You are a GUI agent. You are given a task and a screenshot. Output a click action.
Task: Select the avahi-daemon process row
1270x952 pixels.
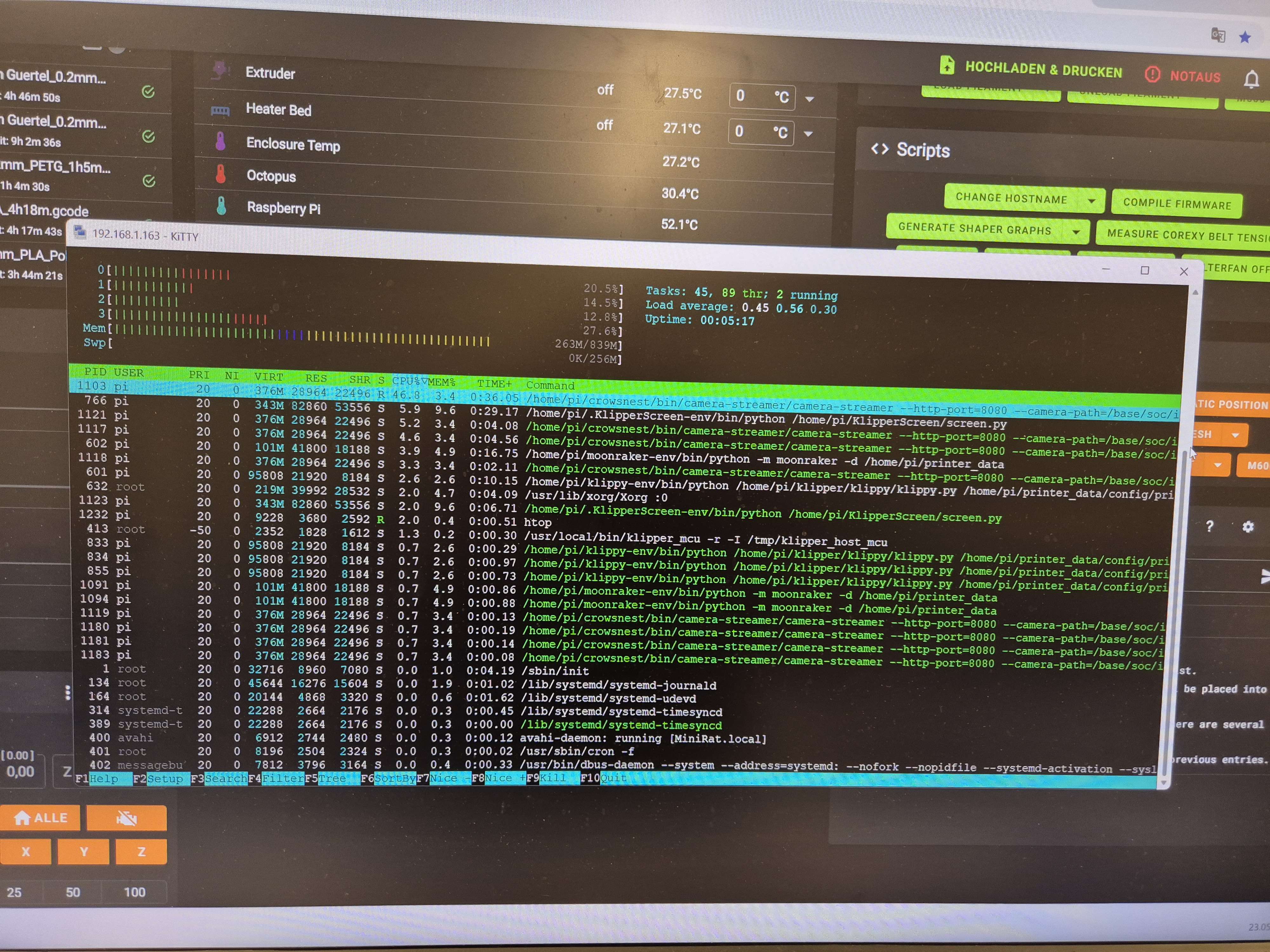pyautogui.click(x=619, y=738)
